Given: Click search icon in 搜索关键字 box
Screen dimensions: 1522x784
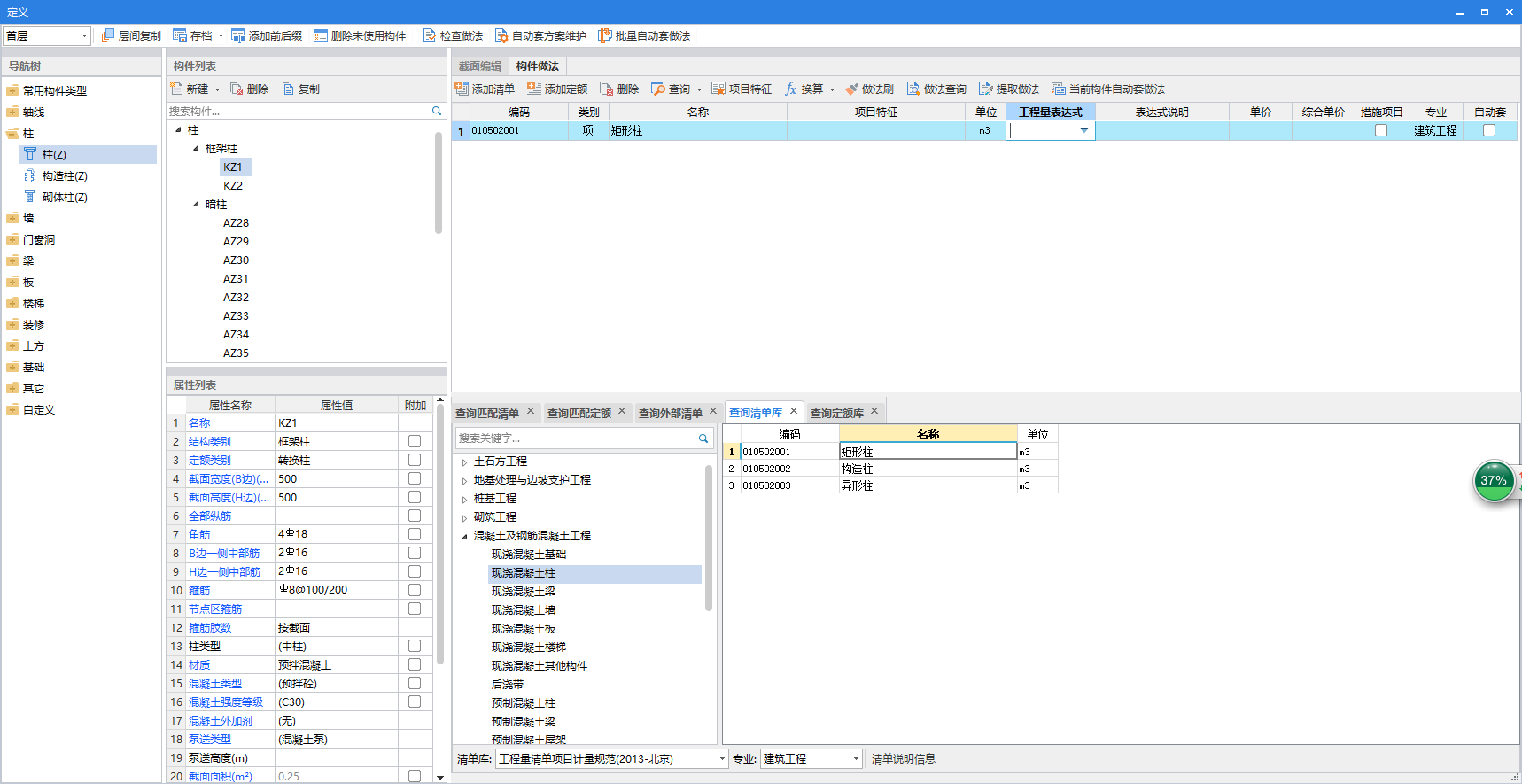Looking at the screenshot, I should [x=703, y=439].
